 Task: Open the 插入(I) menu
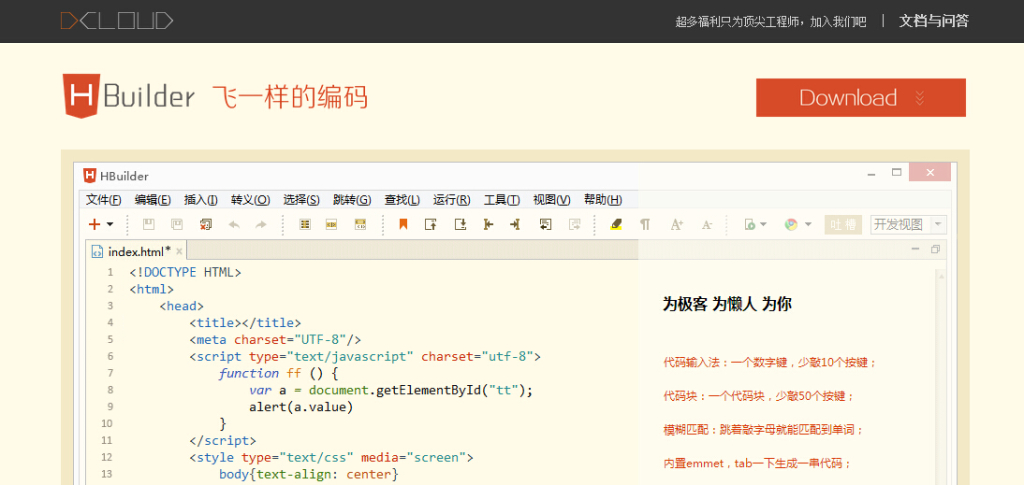coord(200,200)
